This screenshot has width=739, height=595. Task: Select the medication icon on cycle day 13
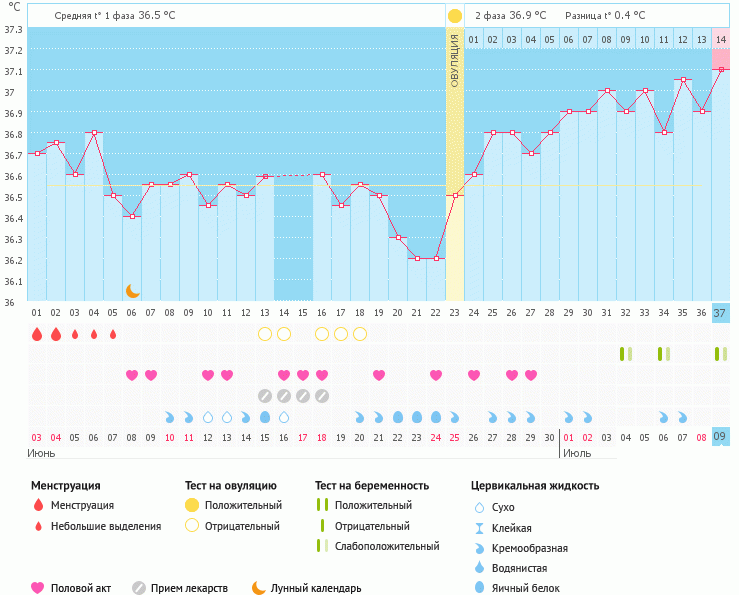click(x=265, y=396)
